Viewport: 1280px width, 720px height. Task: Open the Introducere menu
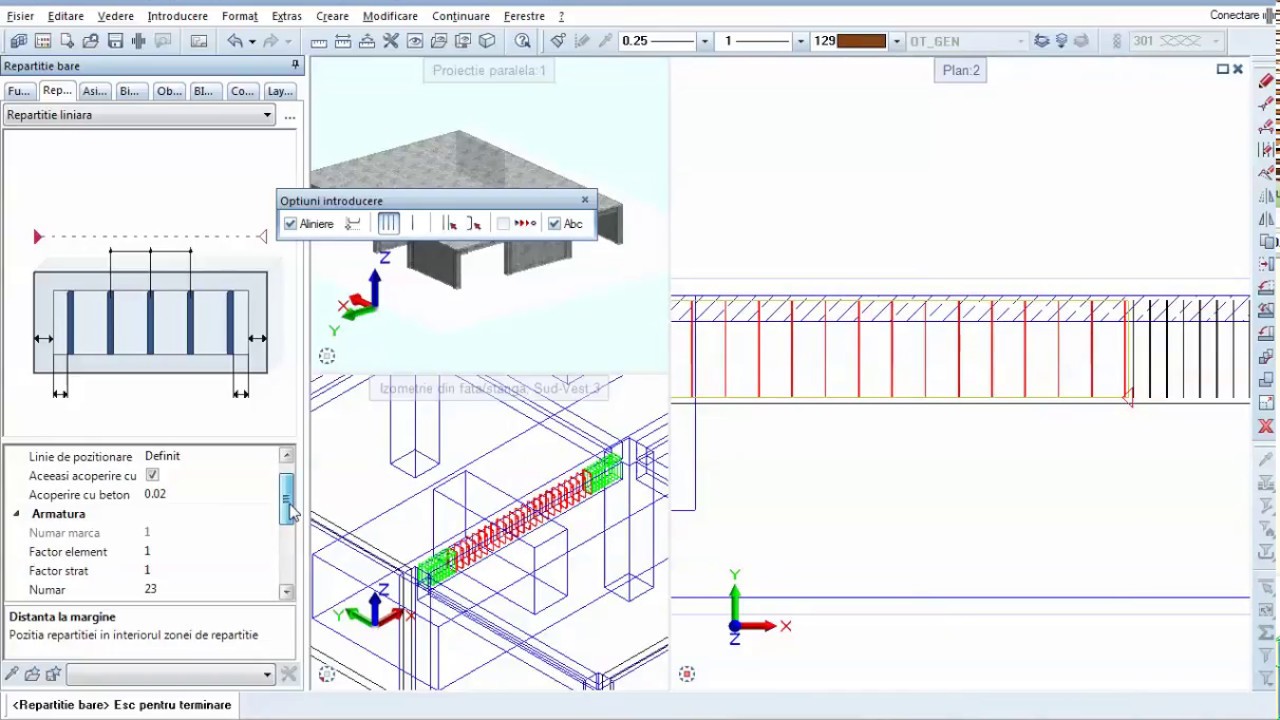(177, 16)
